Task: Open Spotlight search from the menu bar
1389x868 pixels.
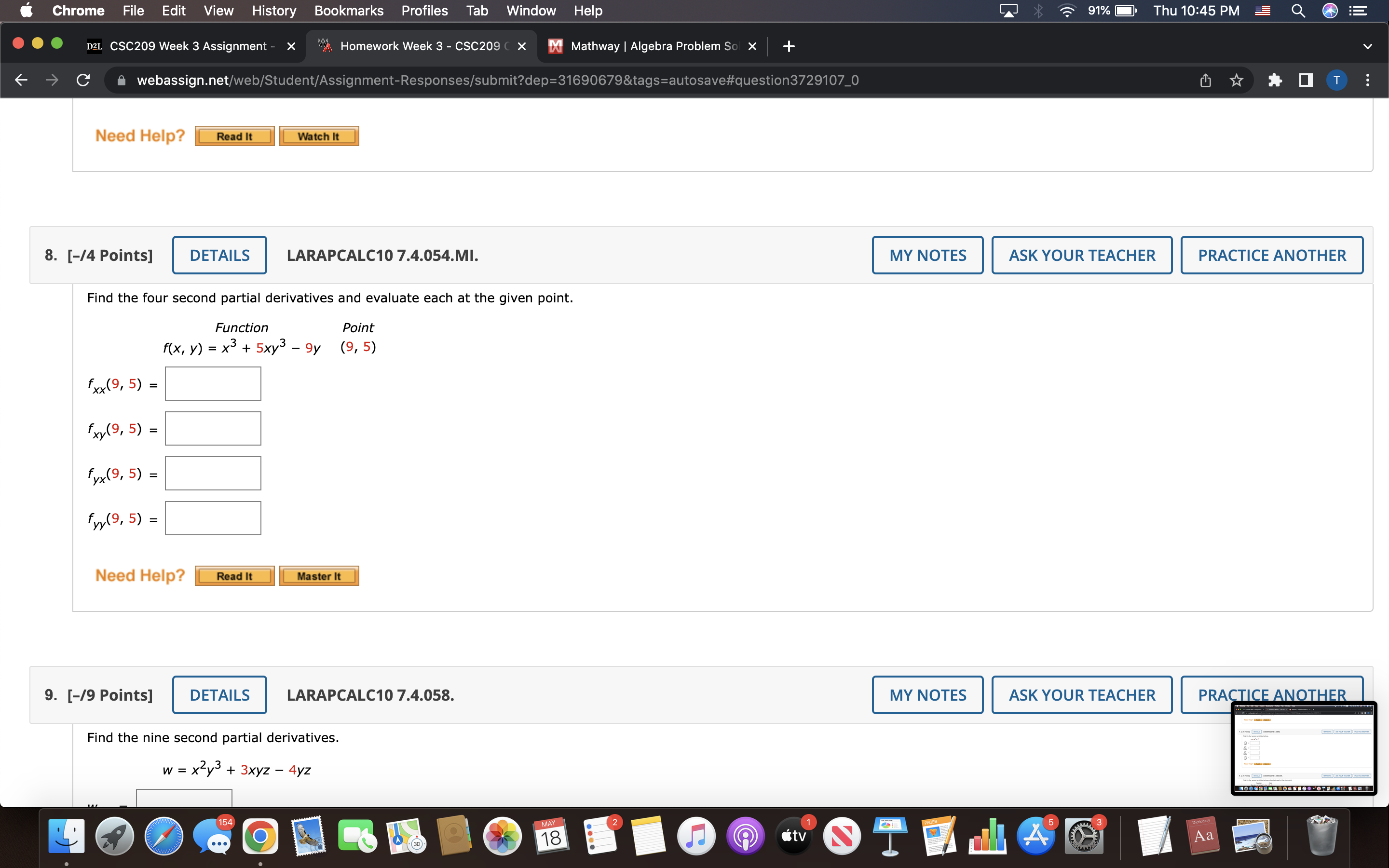Action: tap(1299, 10)
